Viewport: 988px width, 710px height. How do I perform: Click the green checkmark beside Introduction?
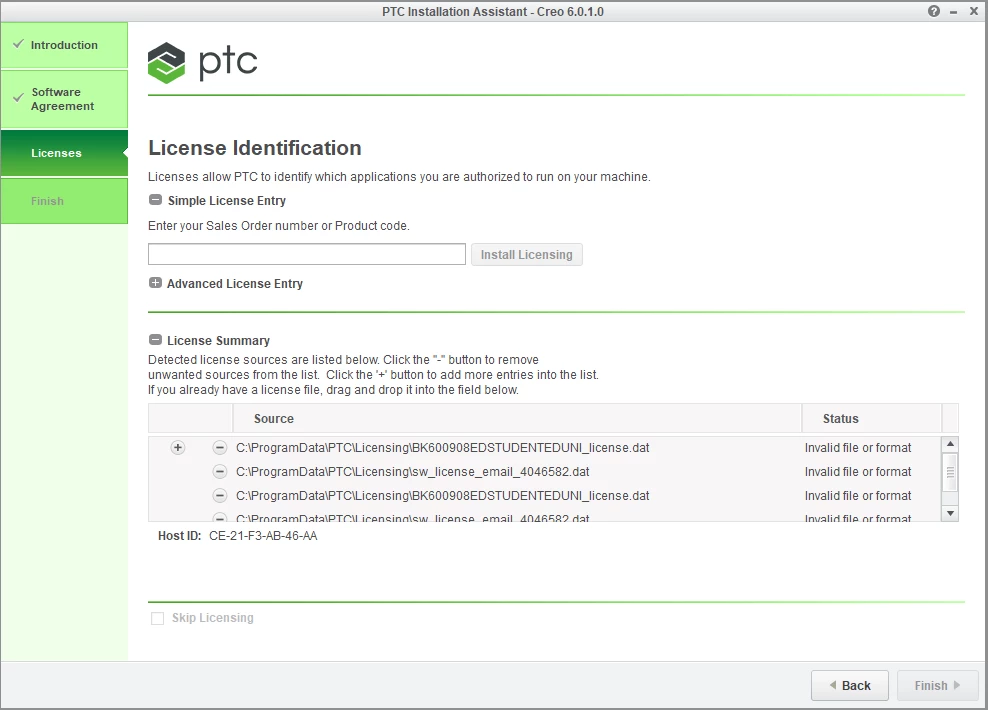point(17,45)
